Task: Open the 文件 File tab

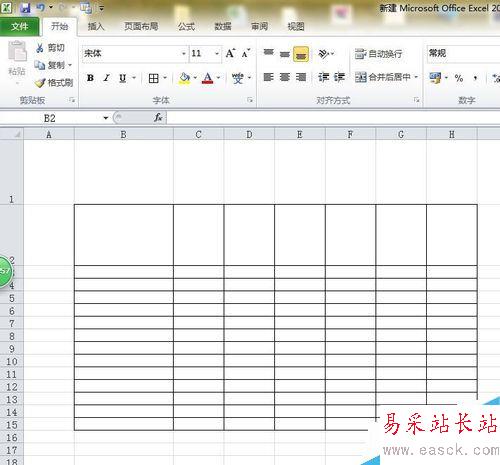Action: click(x=20, y=26)
